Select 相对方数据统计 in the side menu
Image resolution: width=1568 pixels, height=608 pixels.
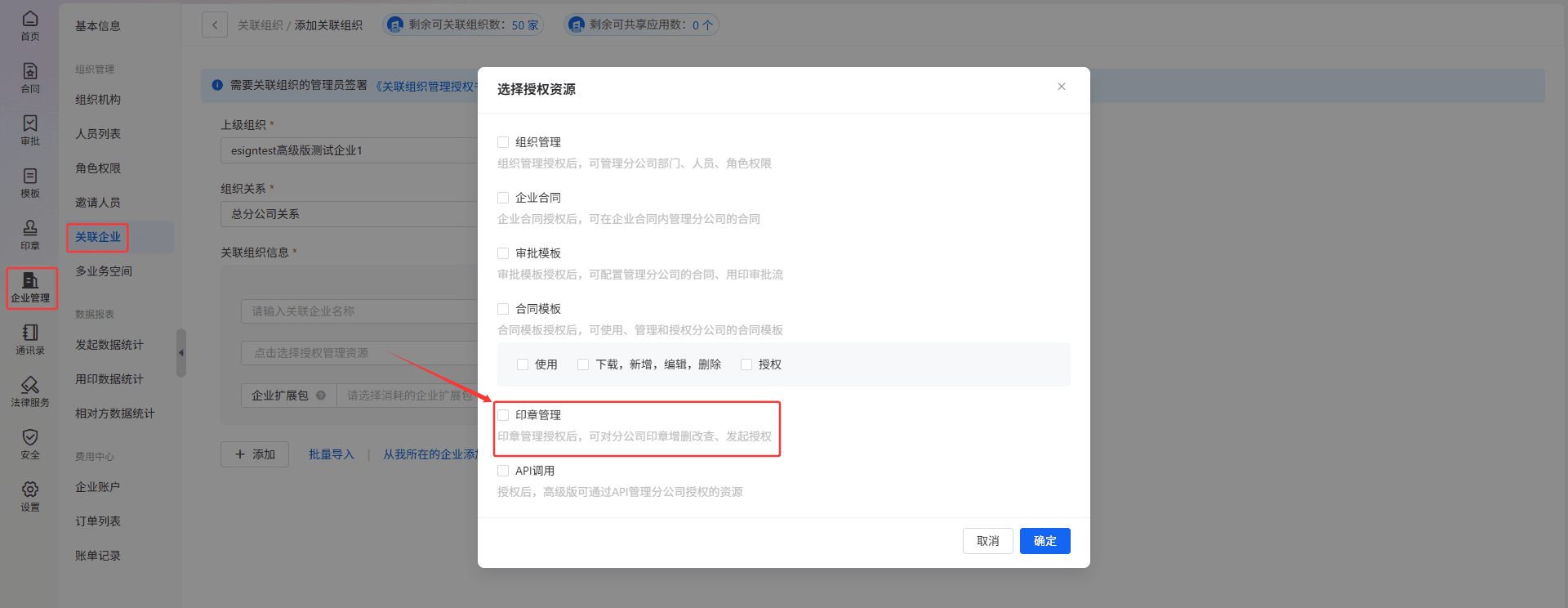pyautogui.click(x=115, y=414)
